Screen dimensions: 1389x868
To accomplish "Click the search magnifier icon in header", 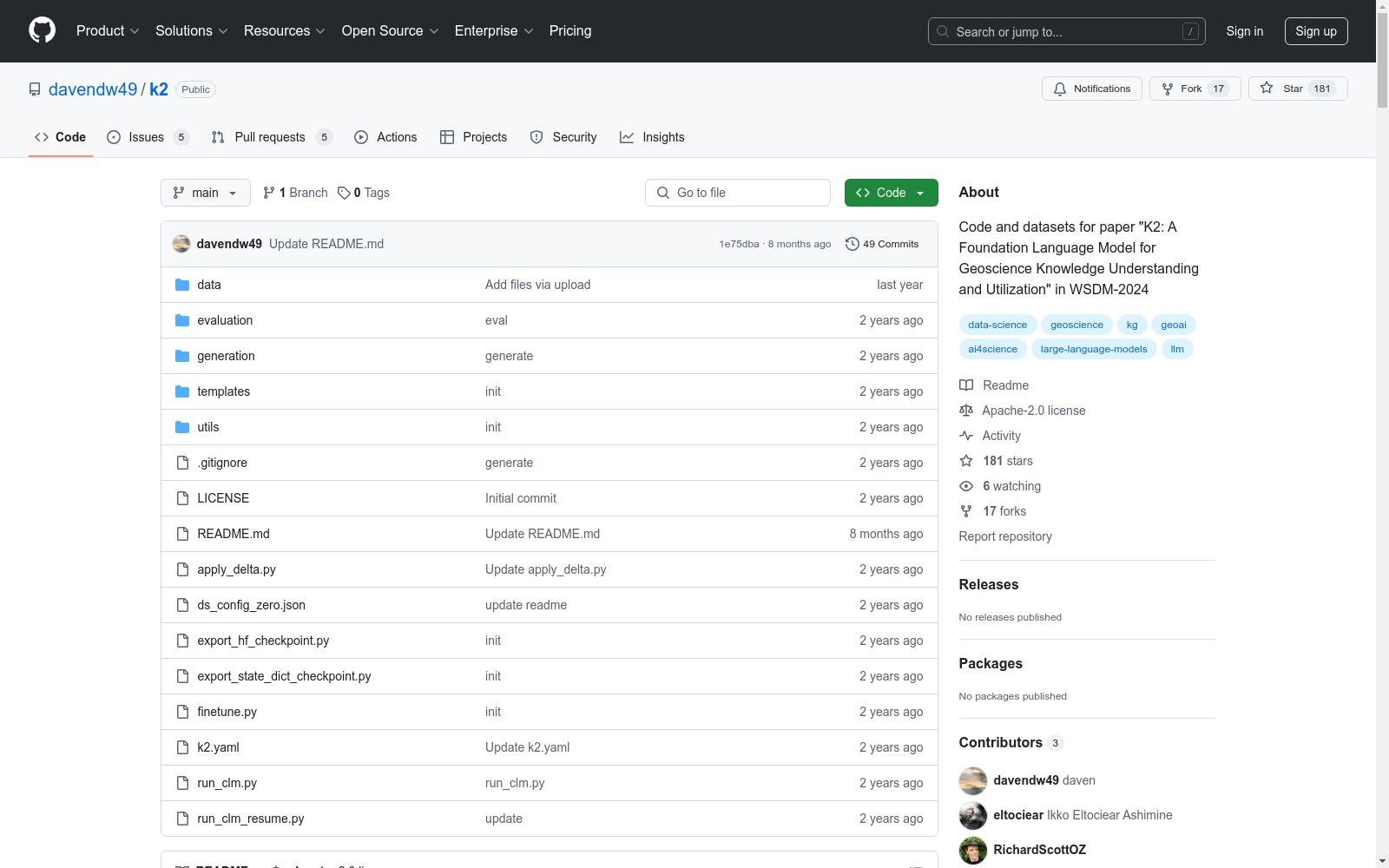I will 943,31.
